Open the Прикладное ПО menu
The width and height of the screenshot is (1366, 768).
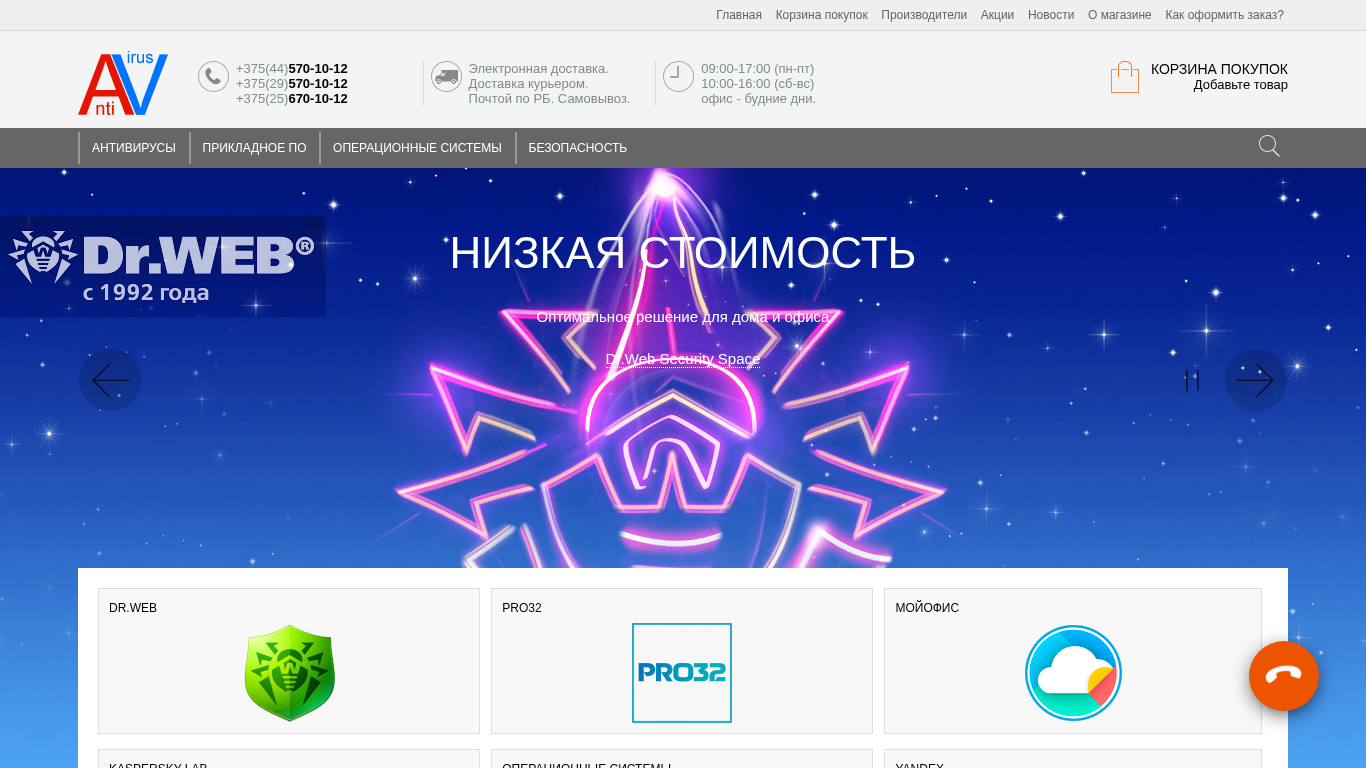click(254, 148)
